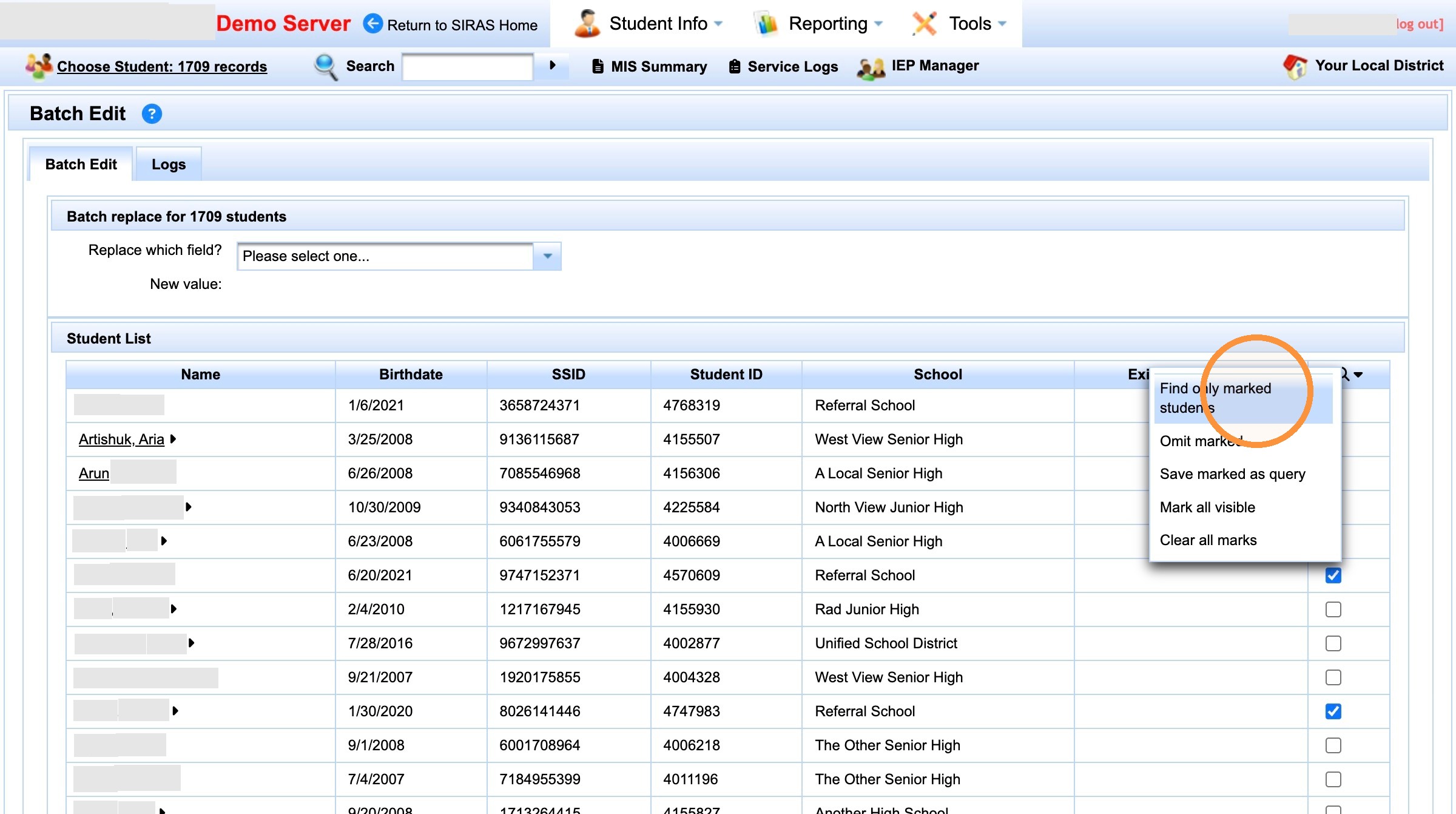Viewport: 1456px width, 814px height.
Task: Sort by the Student ID column header
Action: click(726, 375)
